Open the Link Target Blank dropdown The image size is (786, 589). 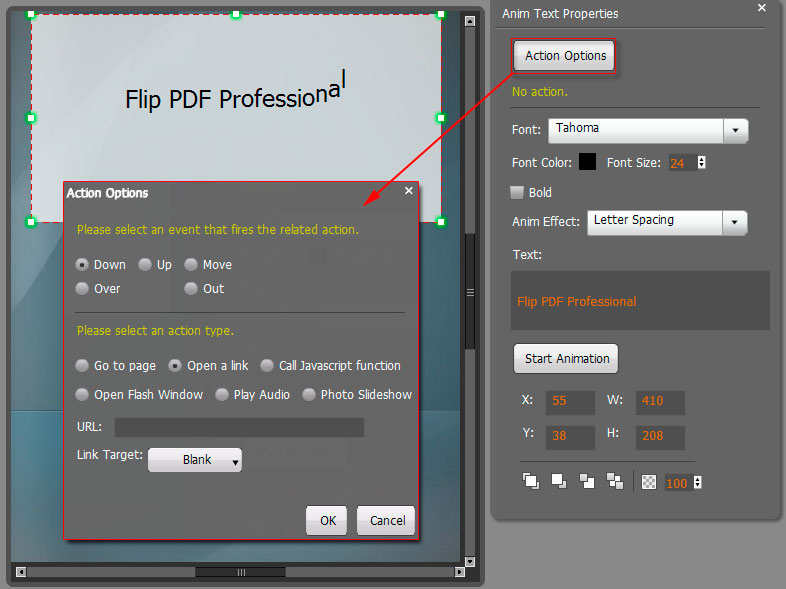click(x=195, y=460)
